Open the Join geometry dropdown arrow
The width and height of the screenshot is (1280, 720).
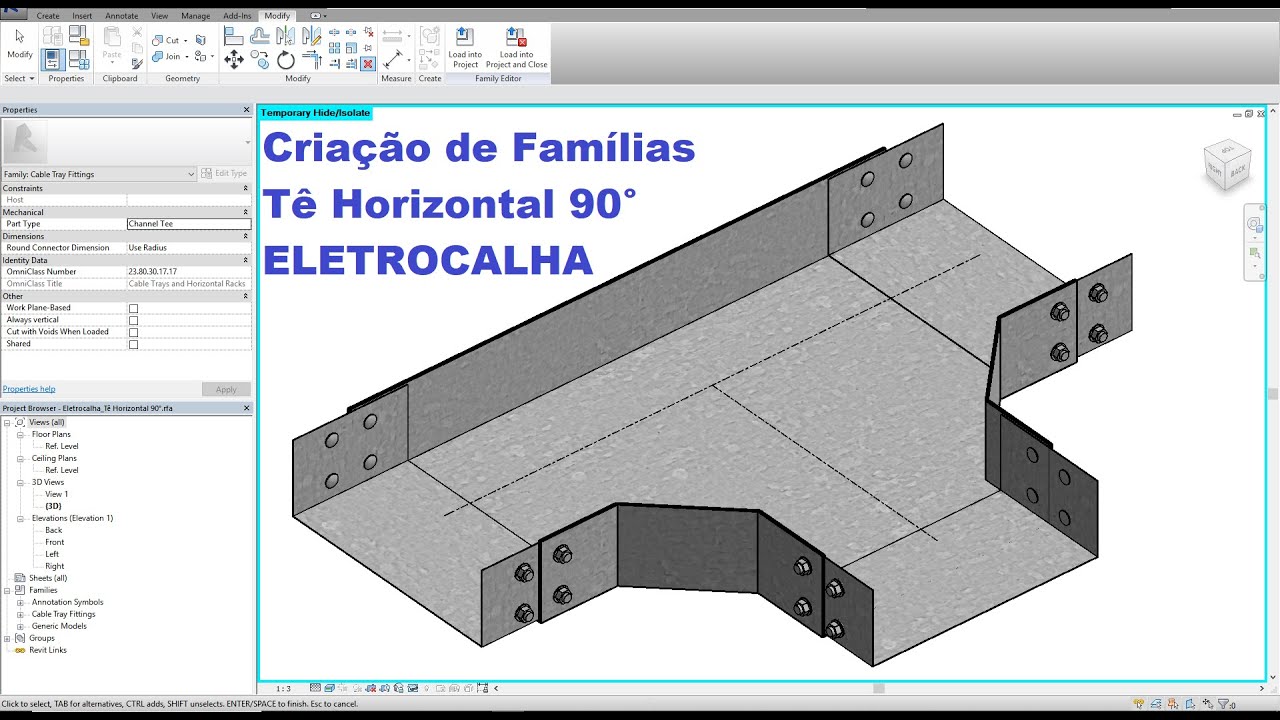pyautogui.click(x=186, y=57)
